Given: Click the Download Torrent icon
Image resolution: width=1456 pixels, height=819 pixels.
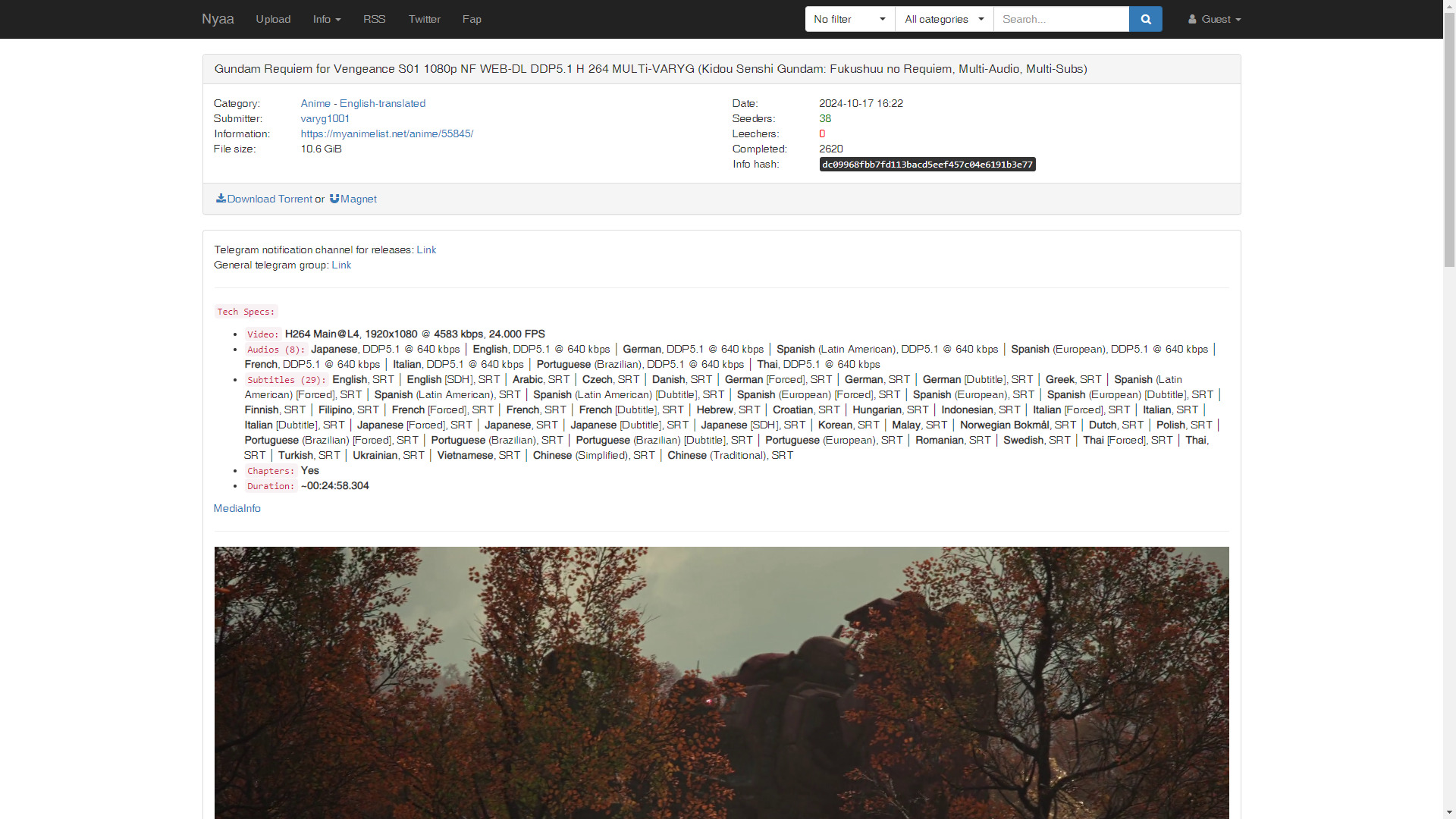Looking at the screenshot, I should pos(221,199).
